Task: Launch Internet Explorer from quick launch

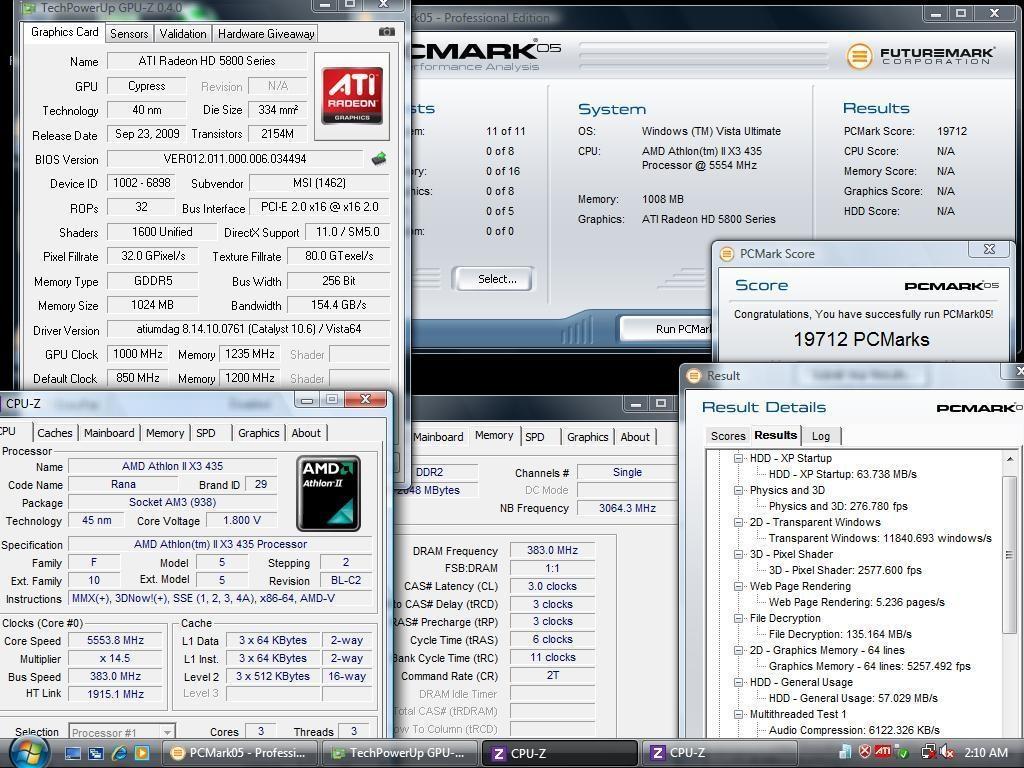Action: [x=119, y=753]
